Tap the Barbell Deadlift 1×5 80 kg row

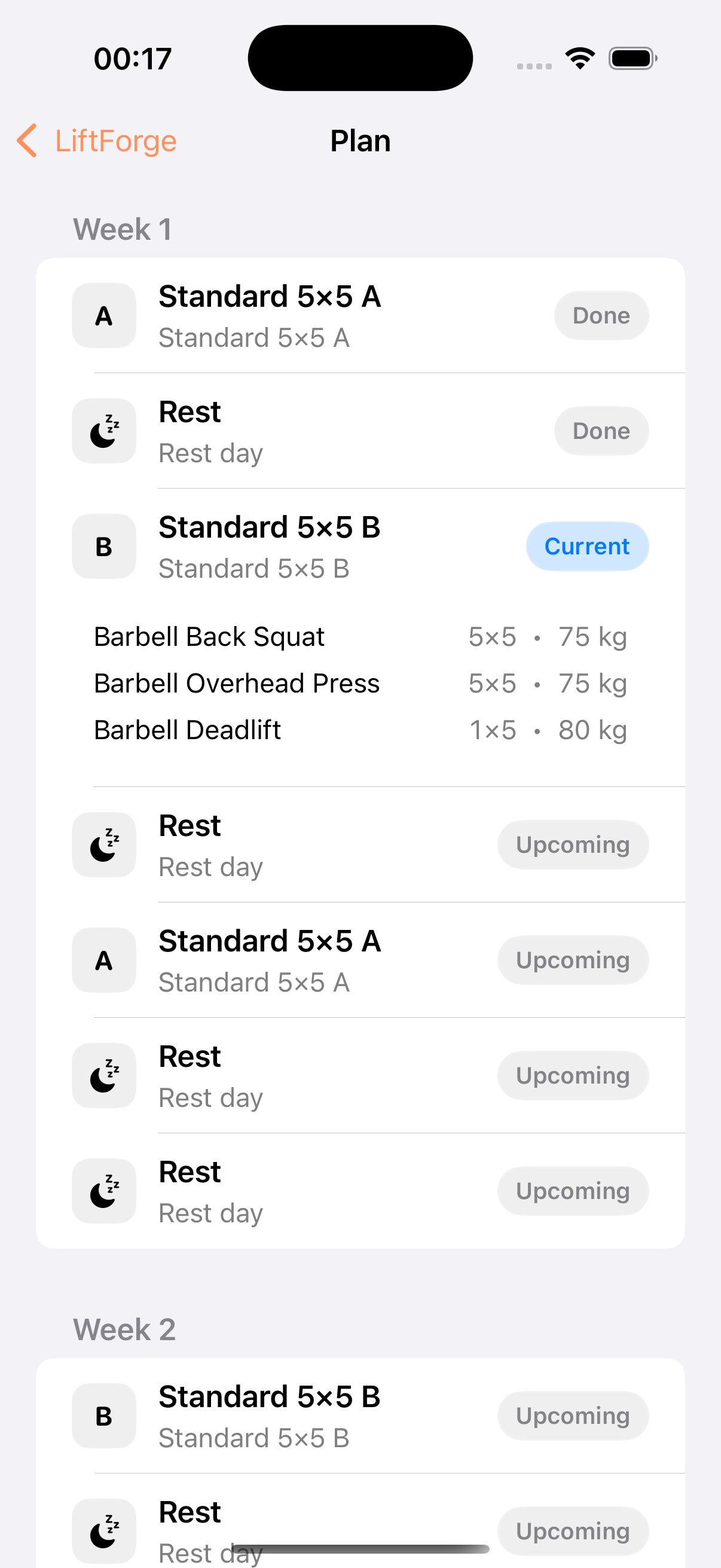359,730
